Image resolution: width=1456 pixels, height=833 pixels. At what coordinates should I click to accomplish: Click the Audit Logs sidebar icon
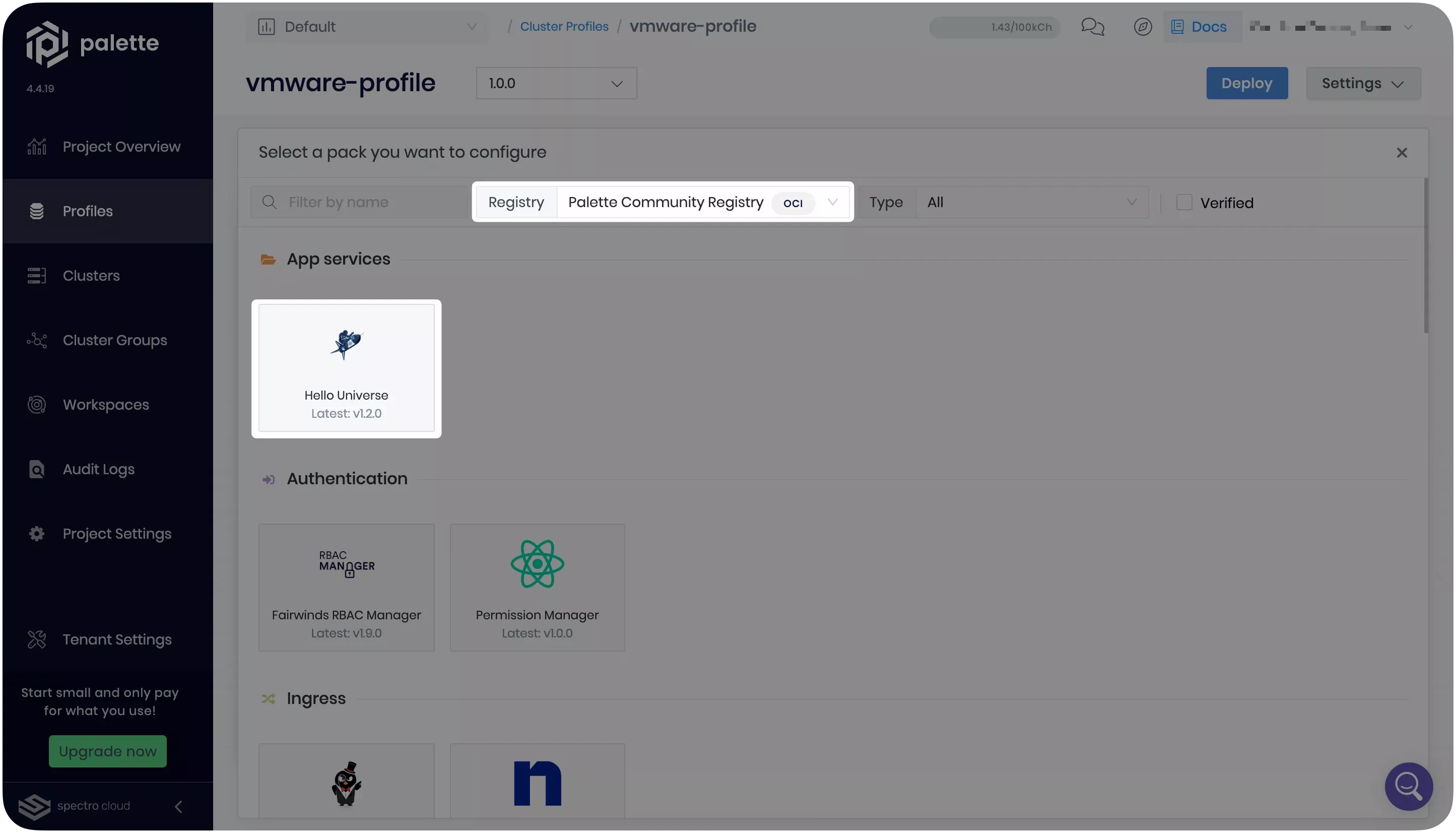click(x=35, y=468)
